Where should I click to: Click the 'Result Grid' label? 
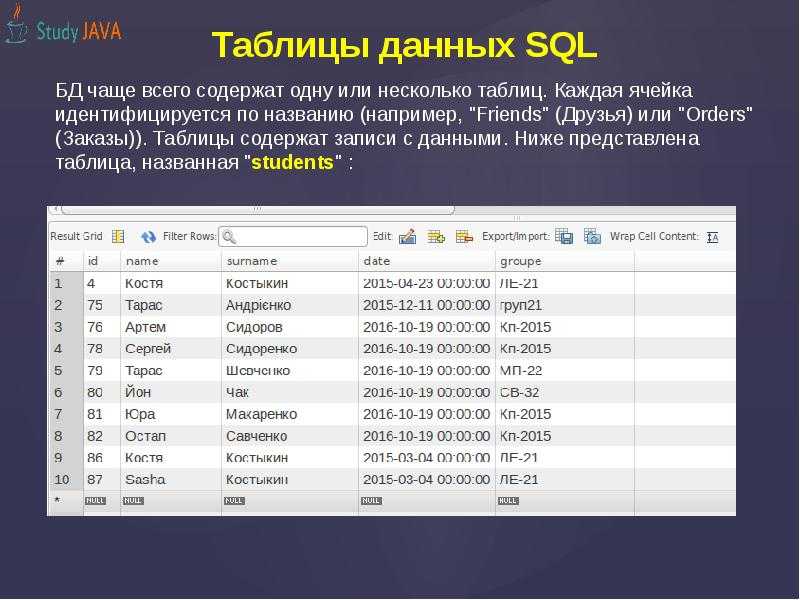[76, 237]
